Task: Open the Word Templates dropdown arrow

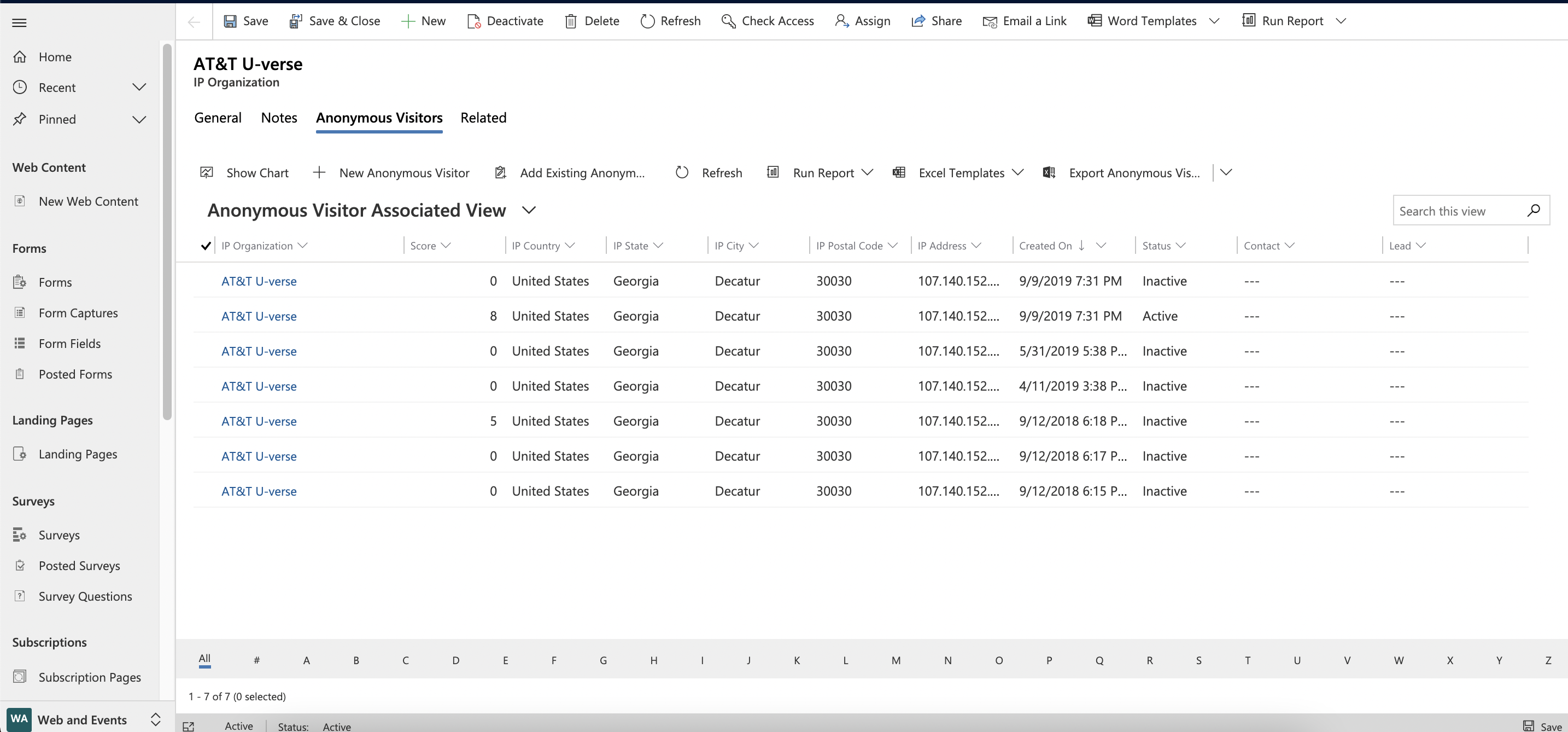Action: tap(1214, 21)
